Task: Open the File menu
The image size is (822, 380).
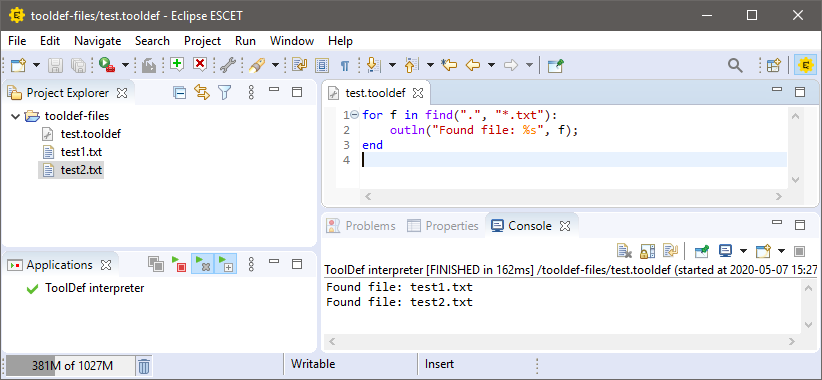Action: tap(17, 41)
